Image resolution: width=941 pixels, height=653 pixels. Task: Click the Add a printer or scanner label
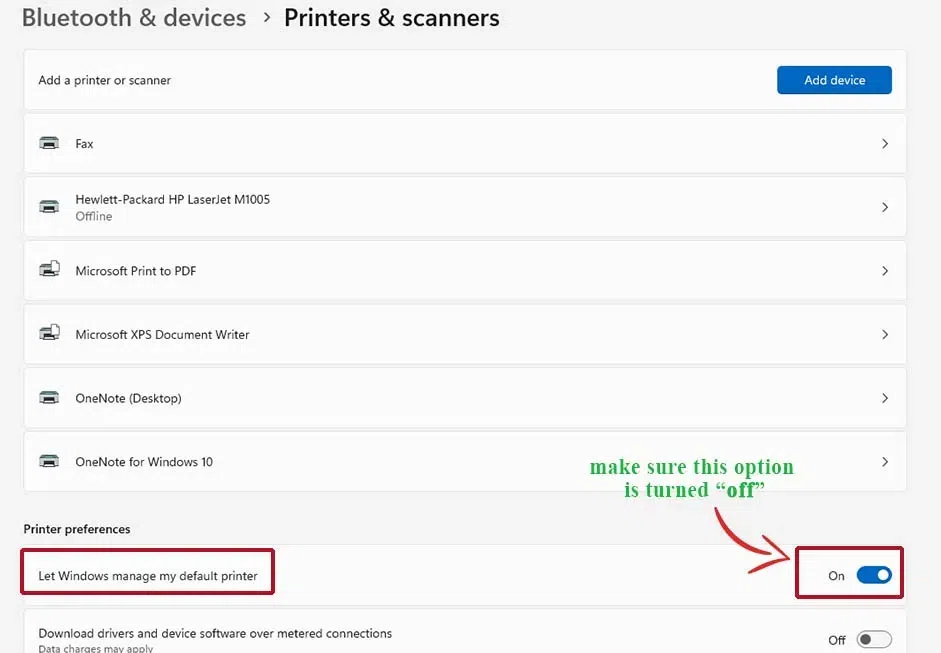pos(104,80)
